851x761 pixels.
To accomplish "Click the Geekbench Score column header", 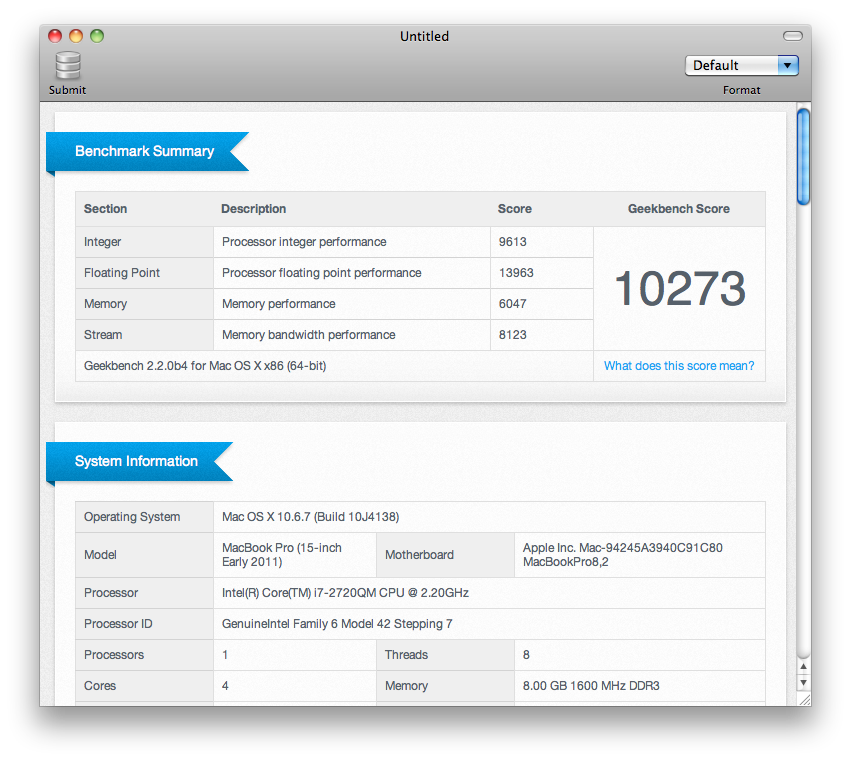I will [x=679, y=209].
